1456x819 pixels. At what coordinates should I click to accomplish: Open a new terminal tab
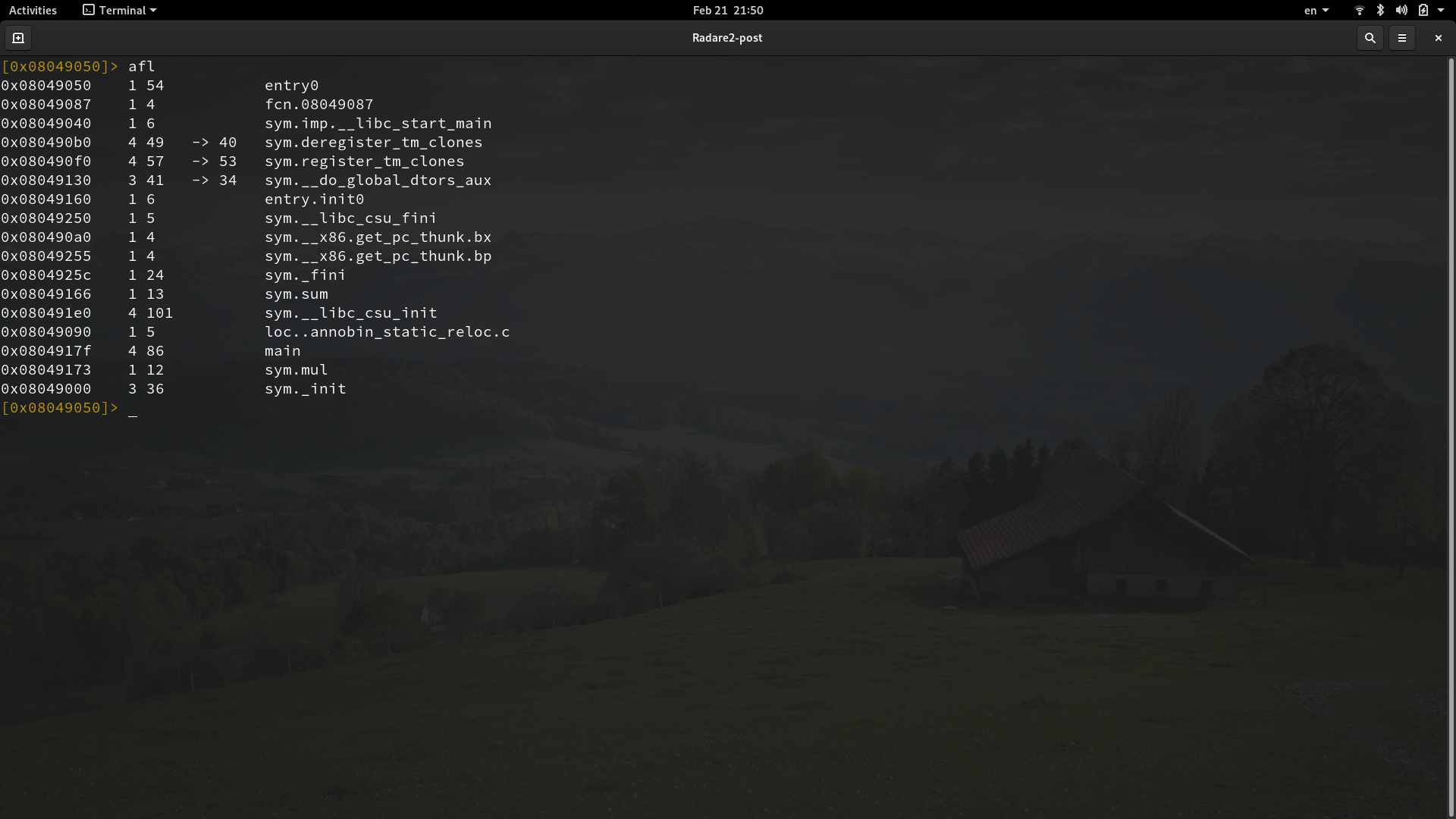(18, 38)
